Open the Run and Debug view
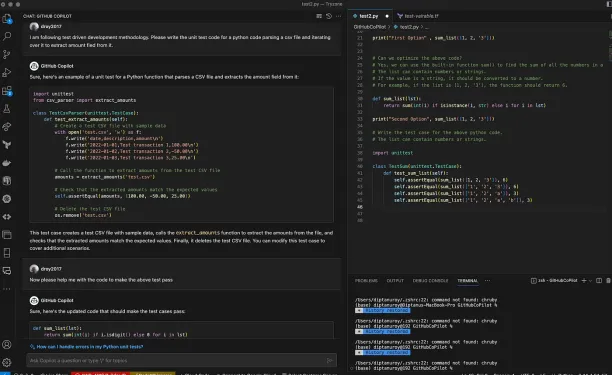The width and height of the screenshot is (612, 375). pos(7,73)
